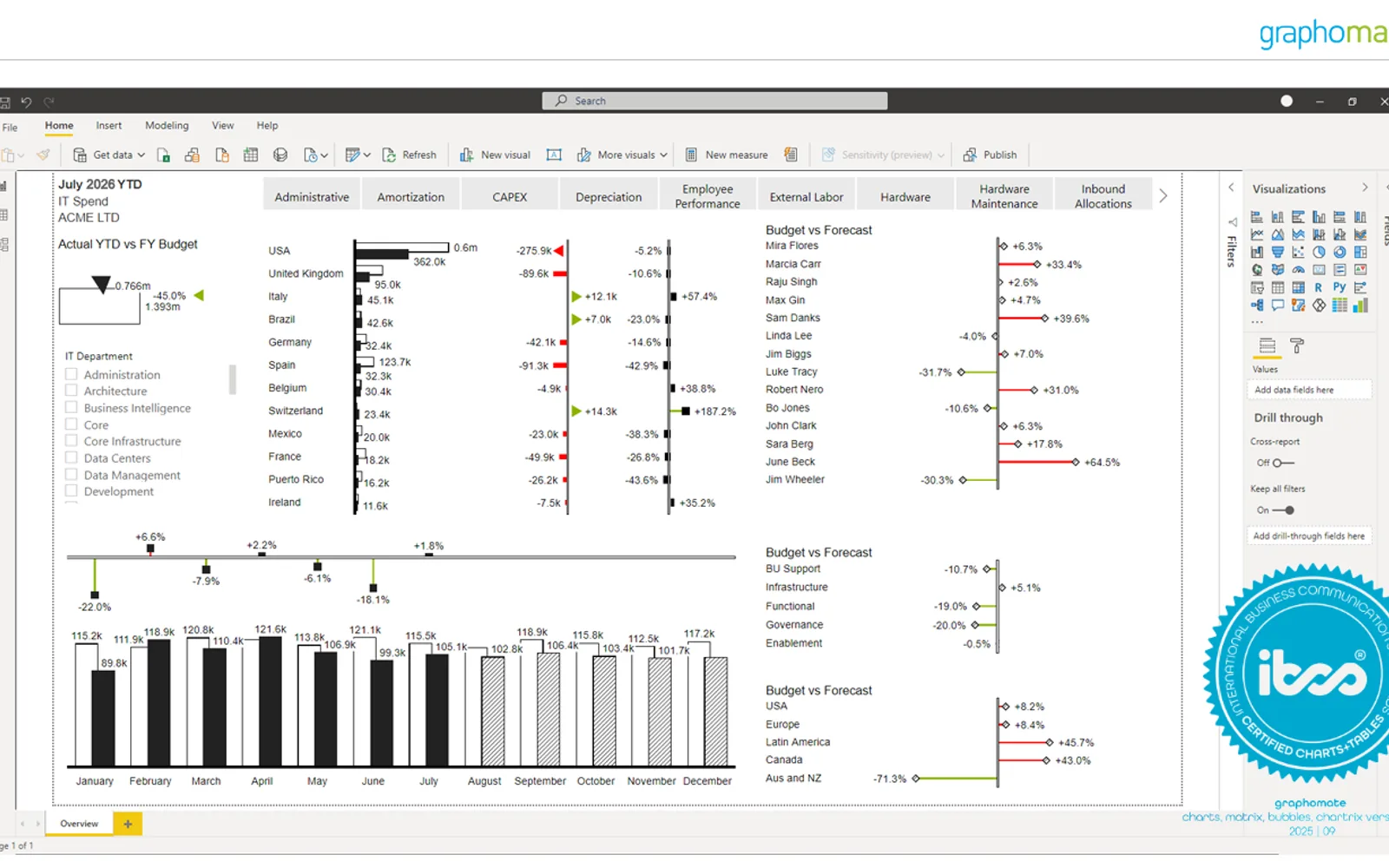This screenshot has width=1389, height=868.
Task: Click the undo arrow in title bar
Action: tap(26, 102)
